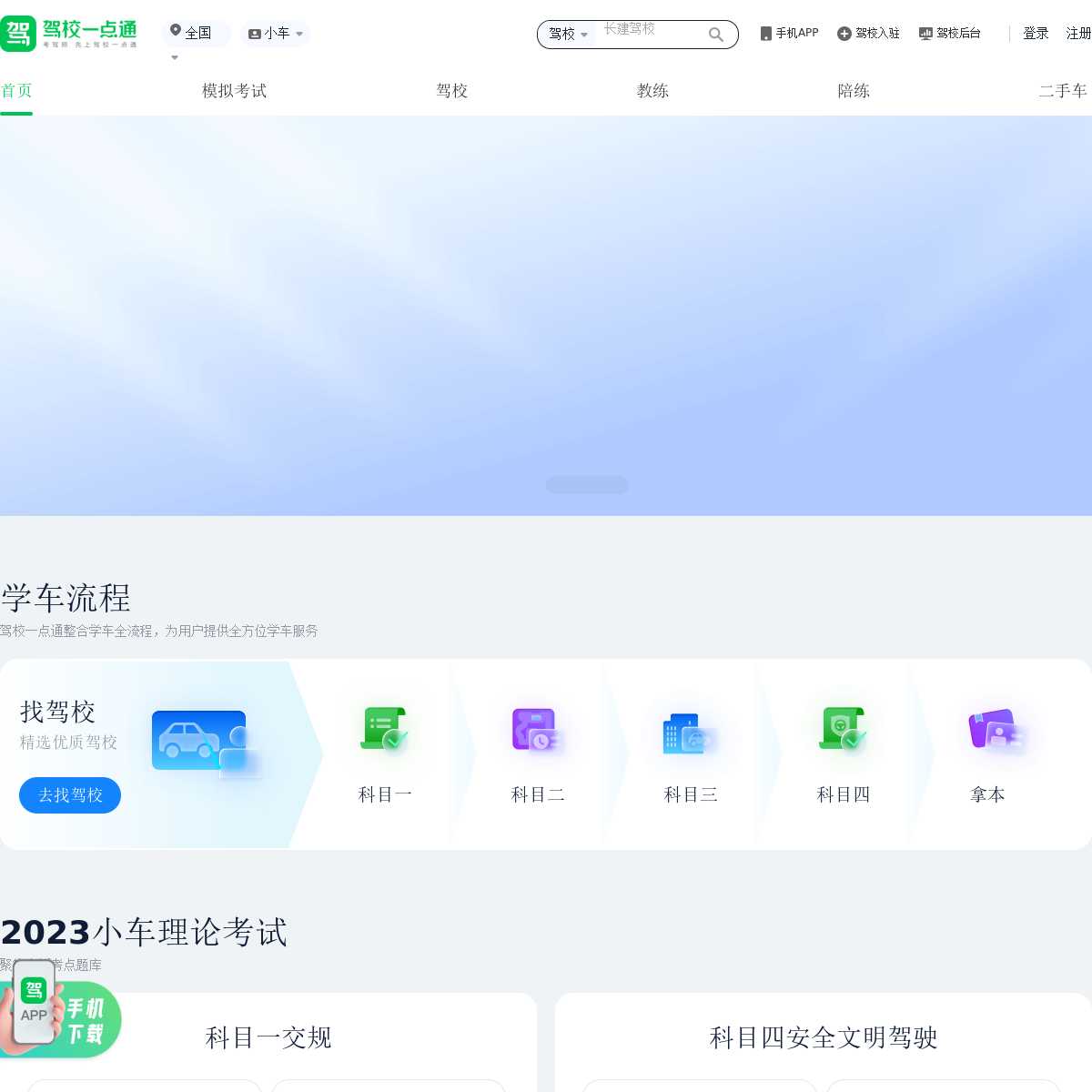Click the magnifier search icon
The width and height of the screenshot is (1092, 1092).
point(716,35)
